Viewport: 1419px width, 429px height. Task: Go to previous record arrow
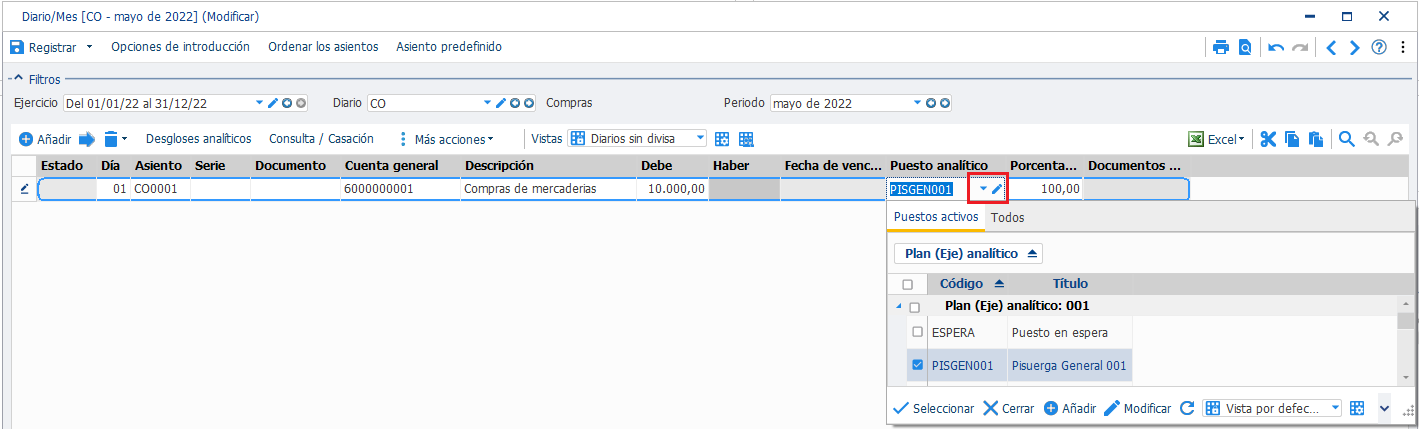(x=1331, y=47)
